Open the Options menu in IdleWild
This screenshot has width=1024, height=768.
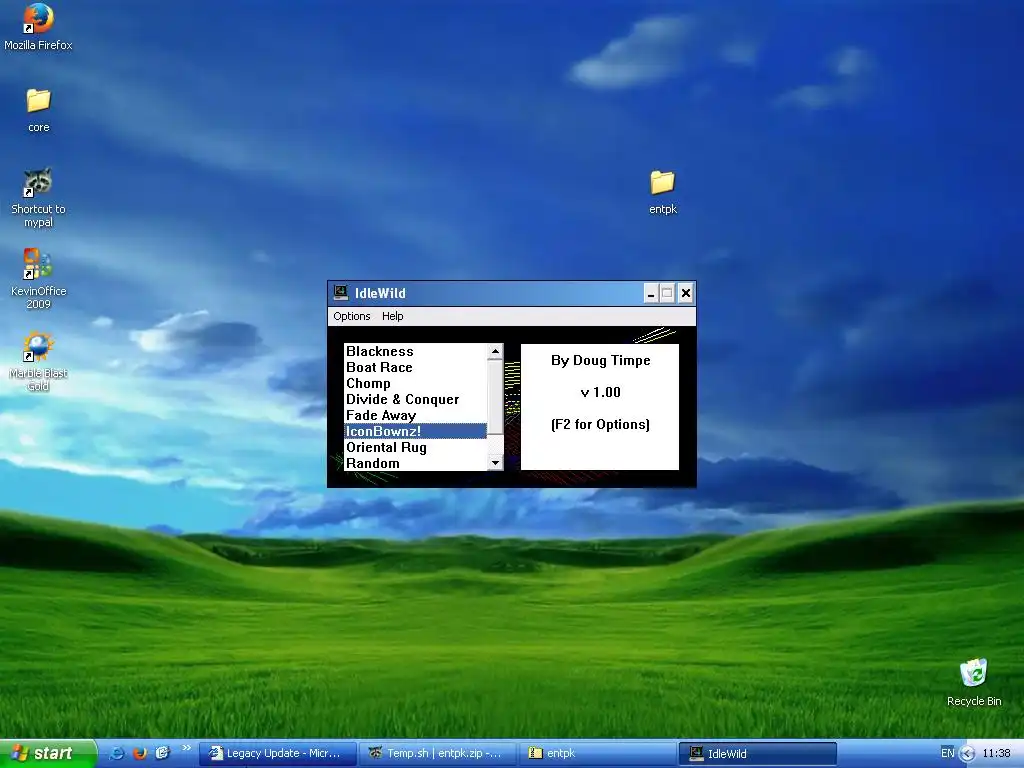click(x=351, y=316)
